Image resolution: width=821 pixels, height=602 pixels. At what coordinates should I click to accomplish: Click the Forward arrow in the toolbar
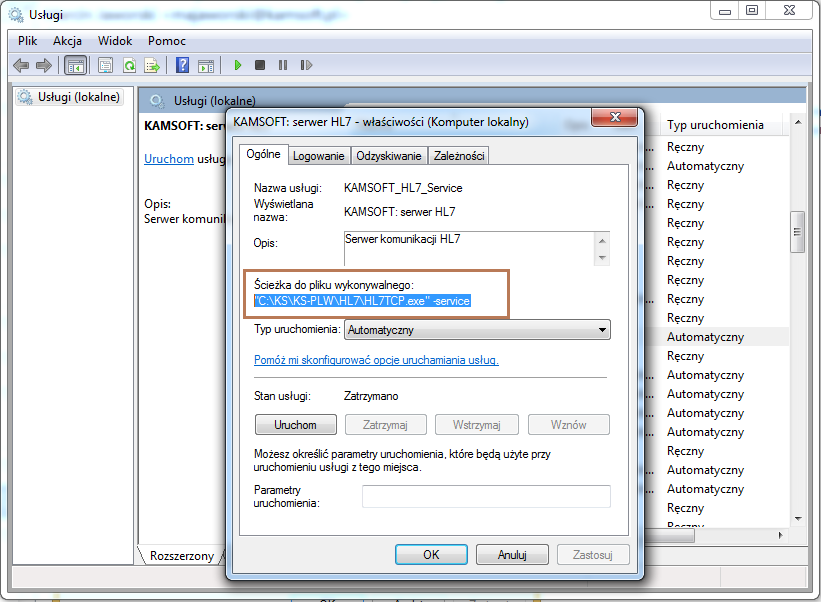[x=44, y=65]
